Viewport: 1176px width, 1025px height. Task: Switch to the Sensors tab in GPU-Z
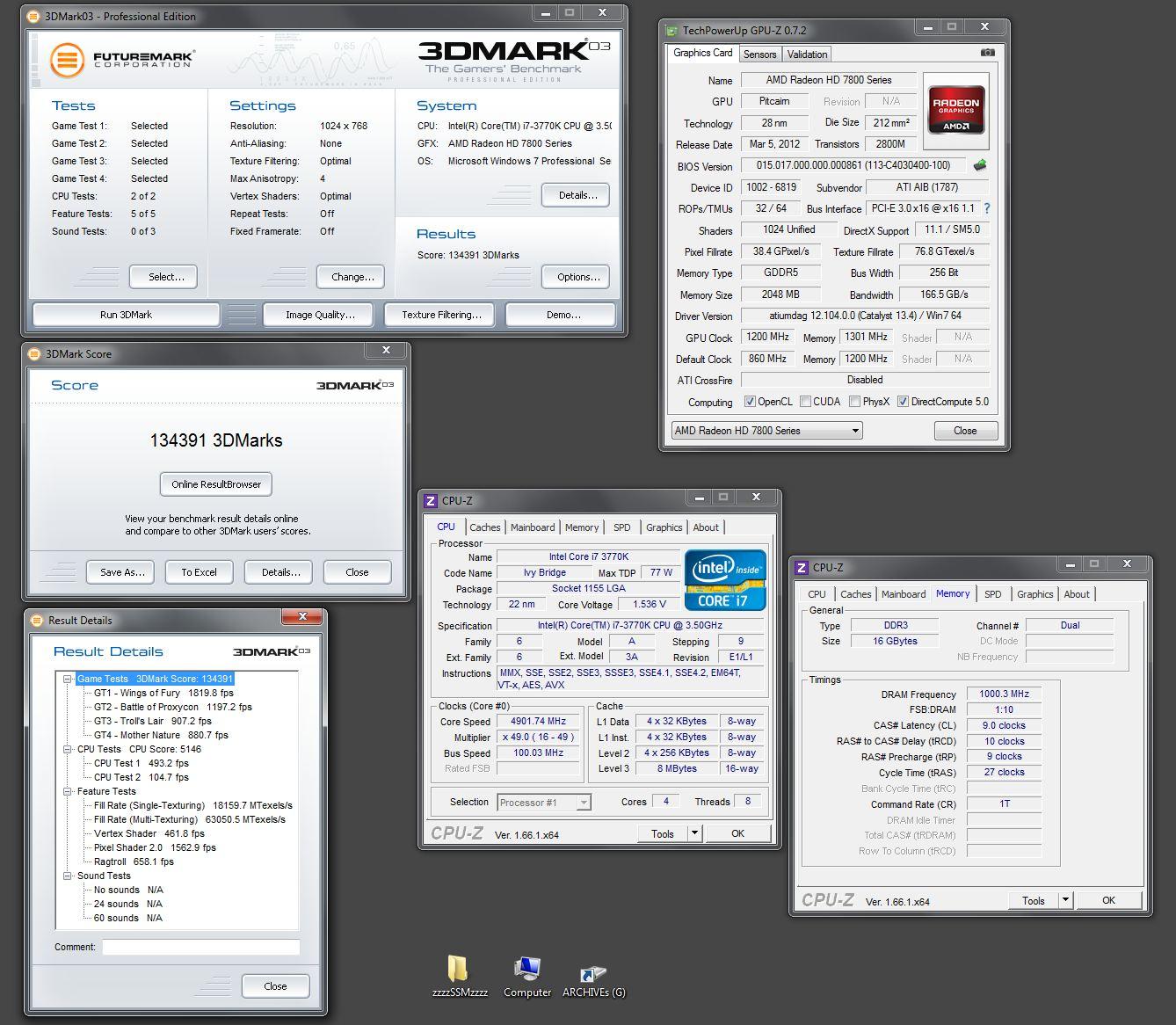click(759, 55)
